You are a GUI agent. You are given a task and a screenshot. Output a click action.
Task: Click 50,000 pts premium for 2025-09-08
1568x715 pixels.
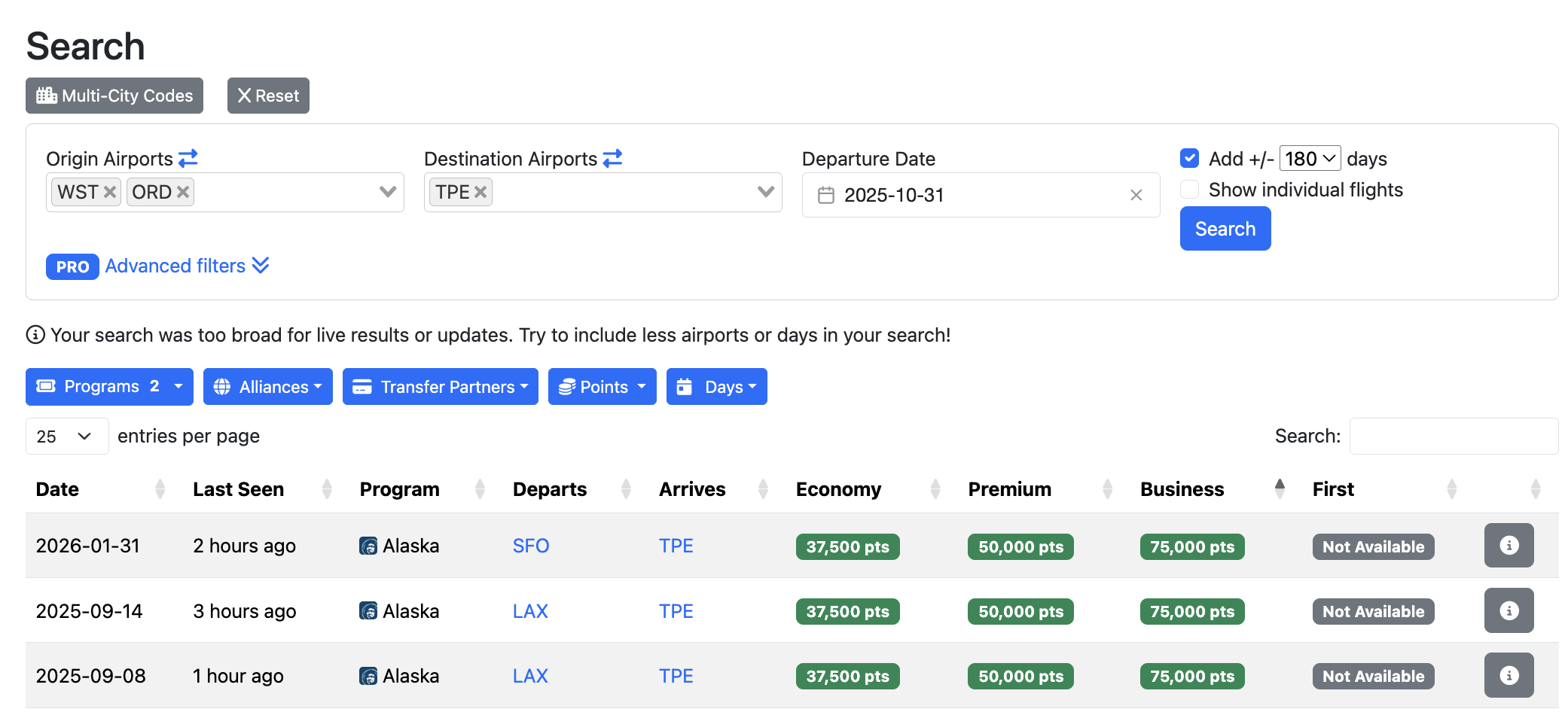[x=1020, y=676]
